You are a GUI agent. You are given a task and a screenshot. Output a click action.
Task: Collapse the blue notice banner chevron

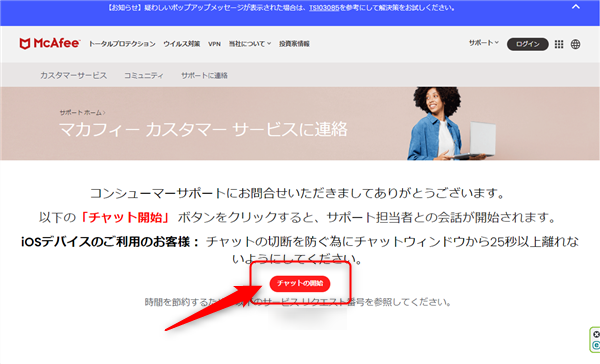pyautogui.click(x=576, y=7)
